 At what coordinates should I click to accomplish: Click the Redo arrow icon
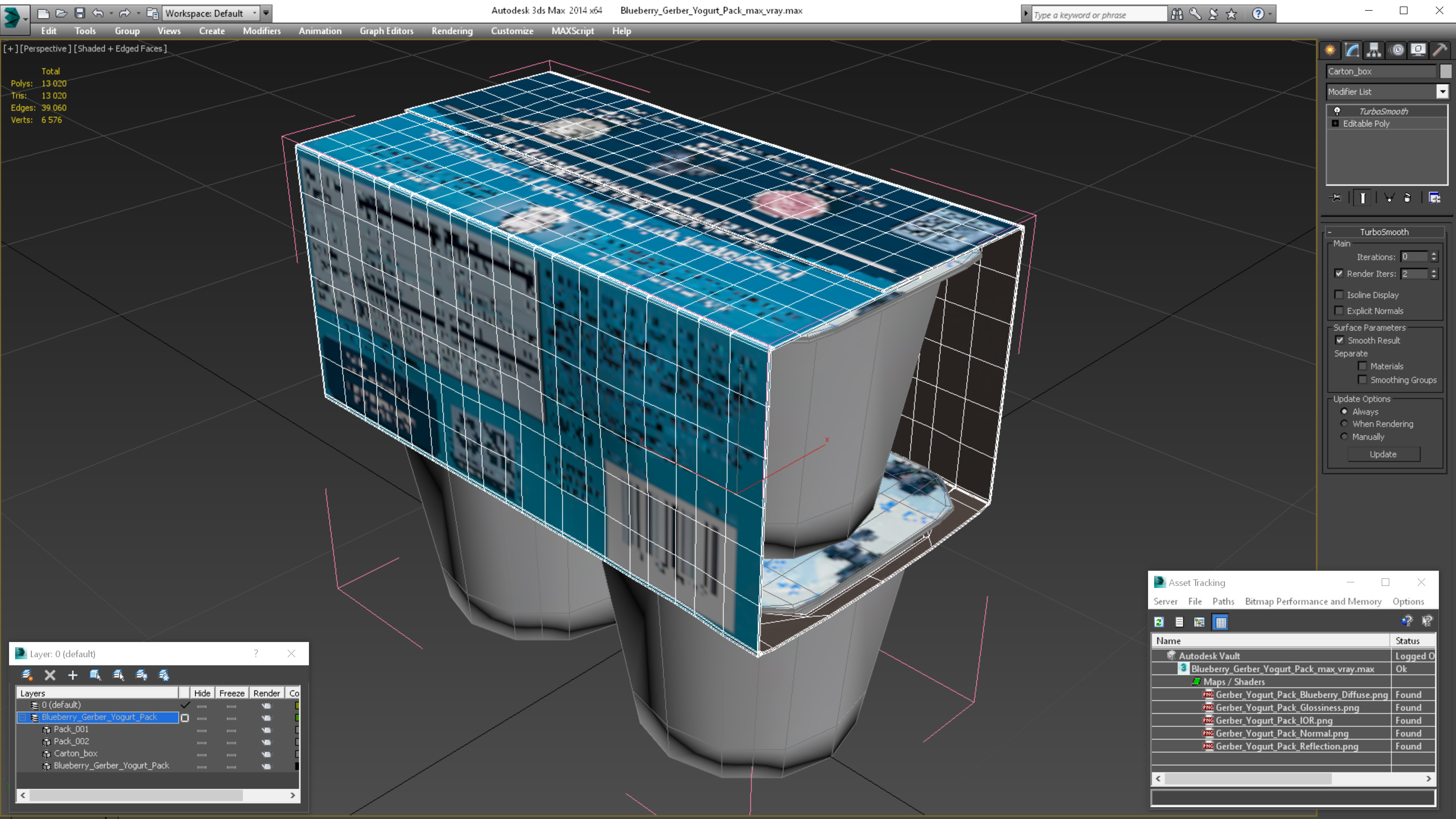[124, 13]
